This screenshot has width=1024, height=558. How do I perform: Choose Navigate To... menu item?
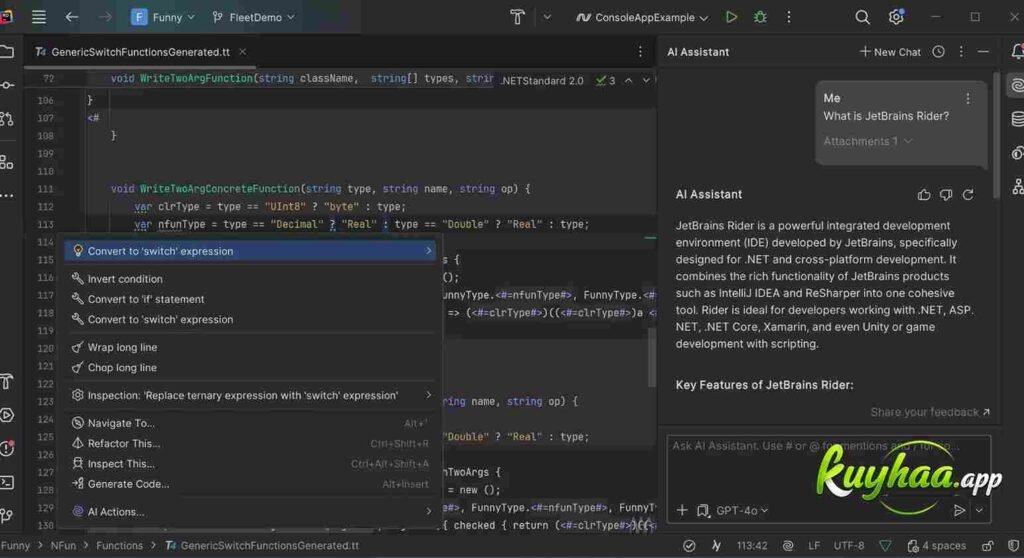[250, 423]
